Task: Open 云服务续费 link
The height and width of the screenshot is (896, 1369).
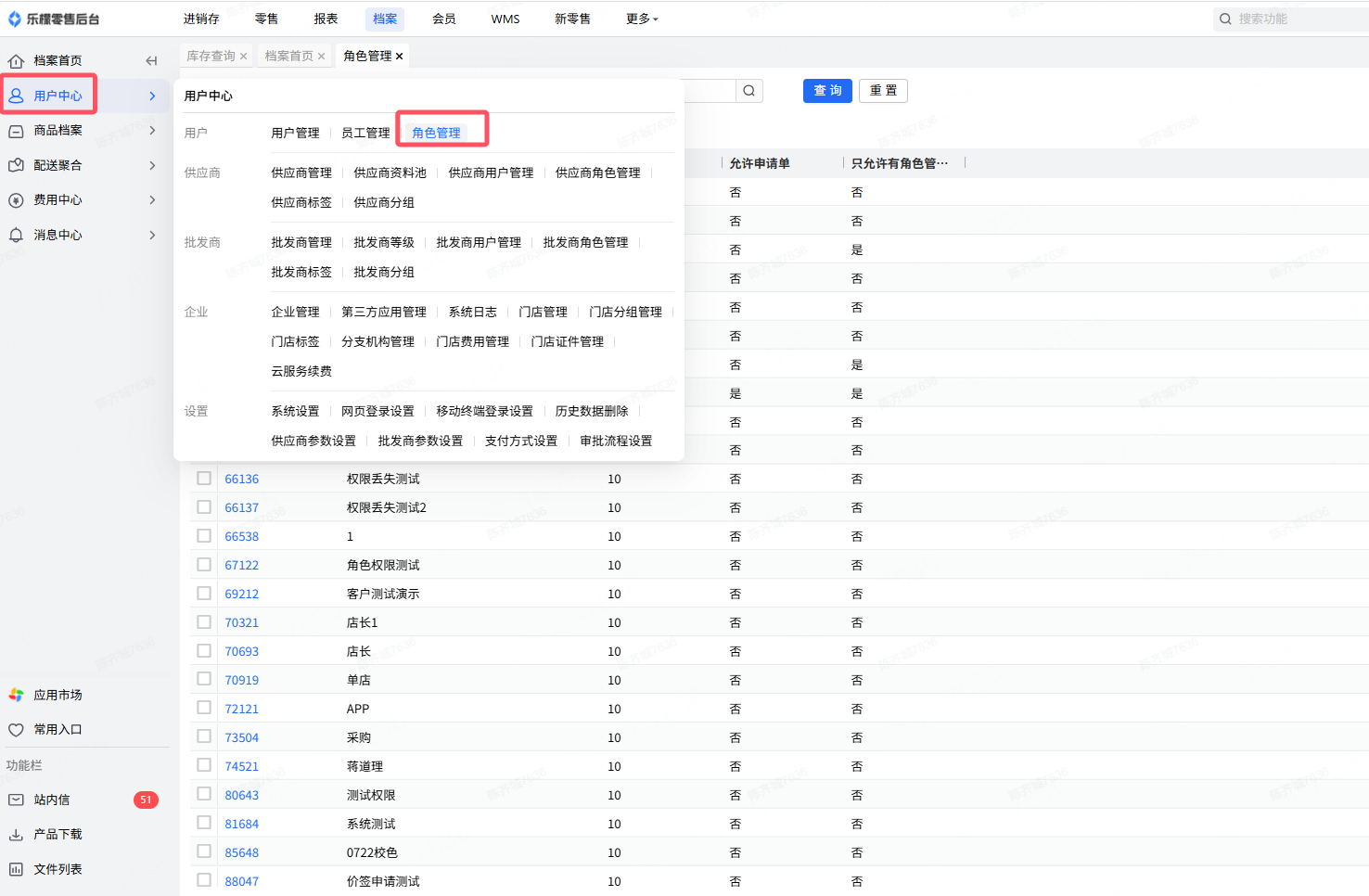Action: click(x=301, y=372)
